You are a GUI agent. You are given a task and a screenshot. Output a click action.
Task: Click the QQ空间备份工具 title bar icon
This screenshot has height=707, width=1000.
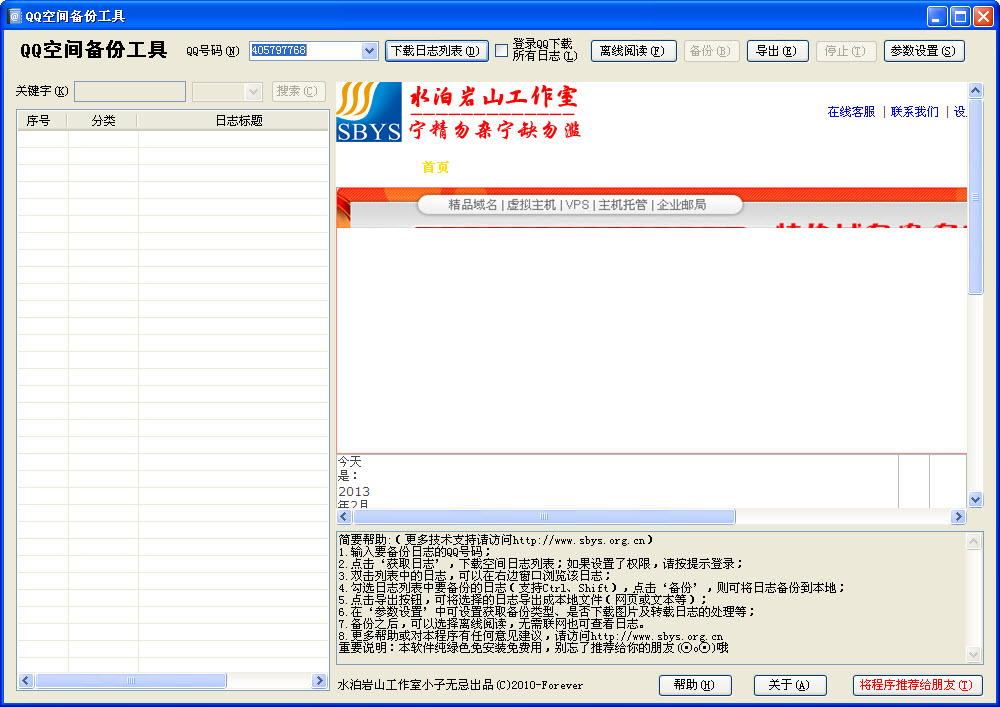(x=14, y=16)
